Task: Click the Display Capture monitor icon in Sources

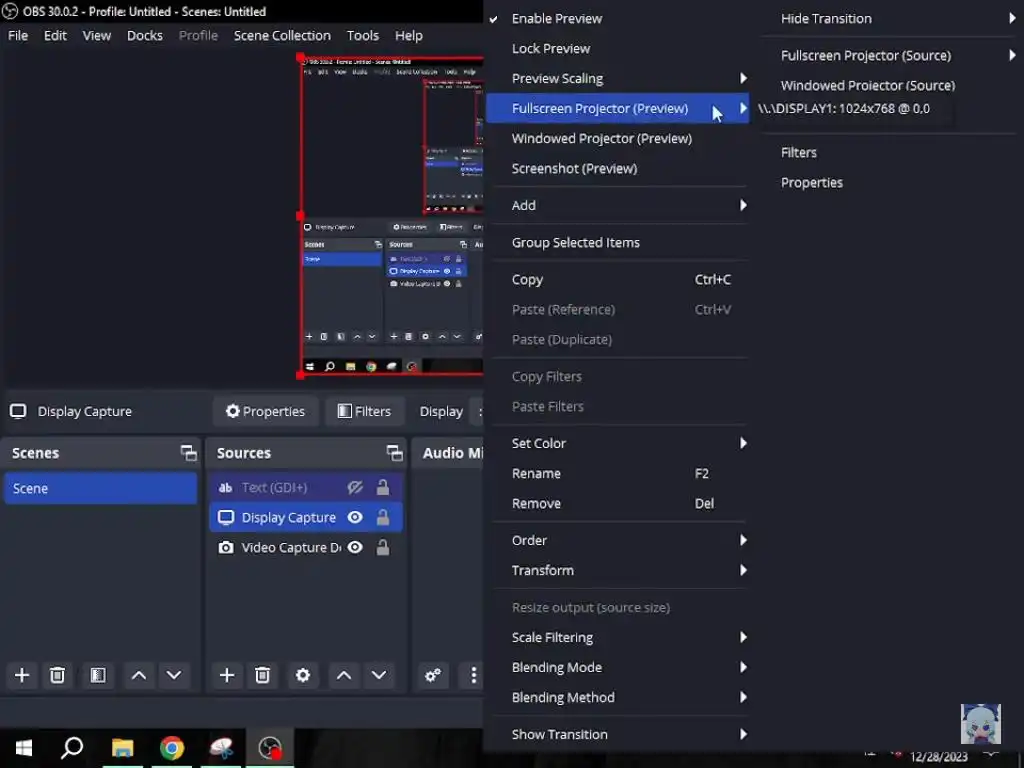Action: (x=226, y=517)
